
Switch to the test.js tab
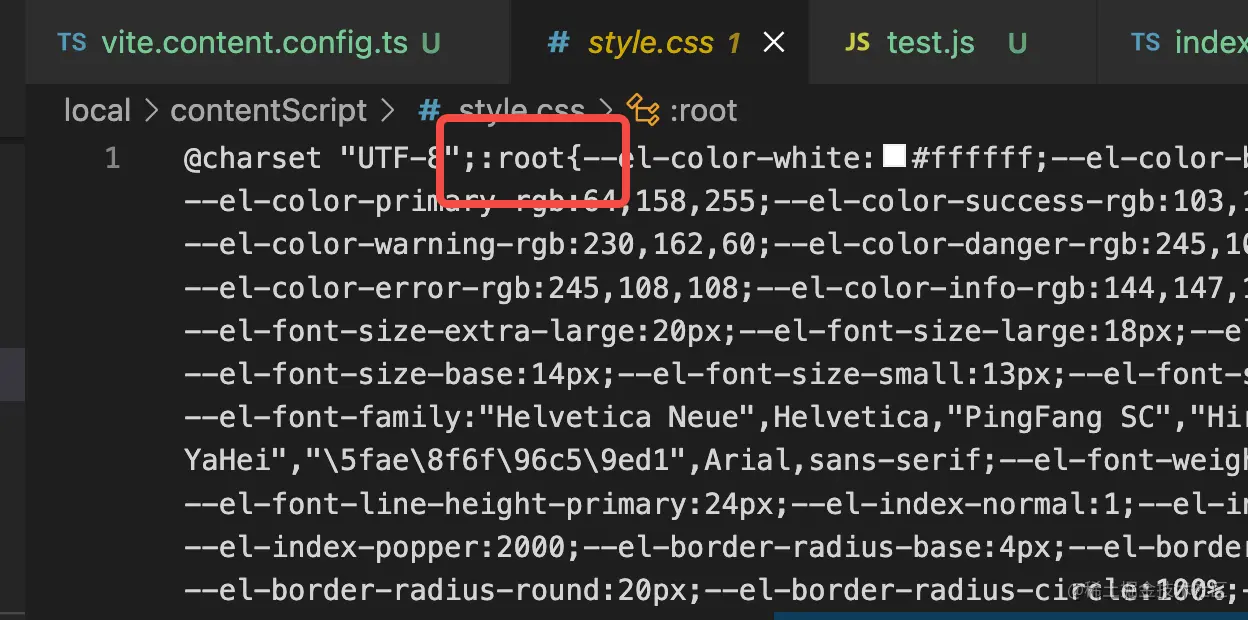coord(930,43)
